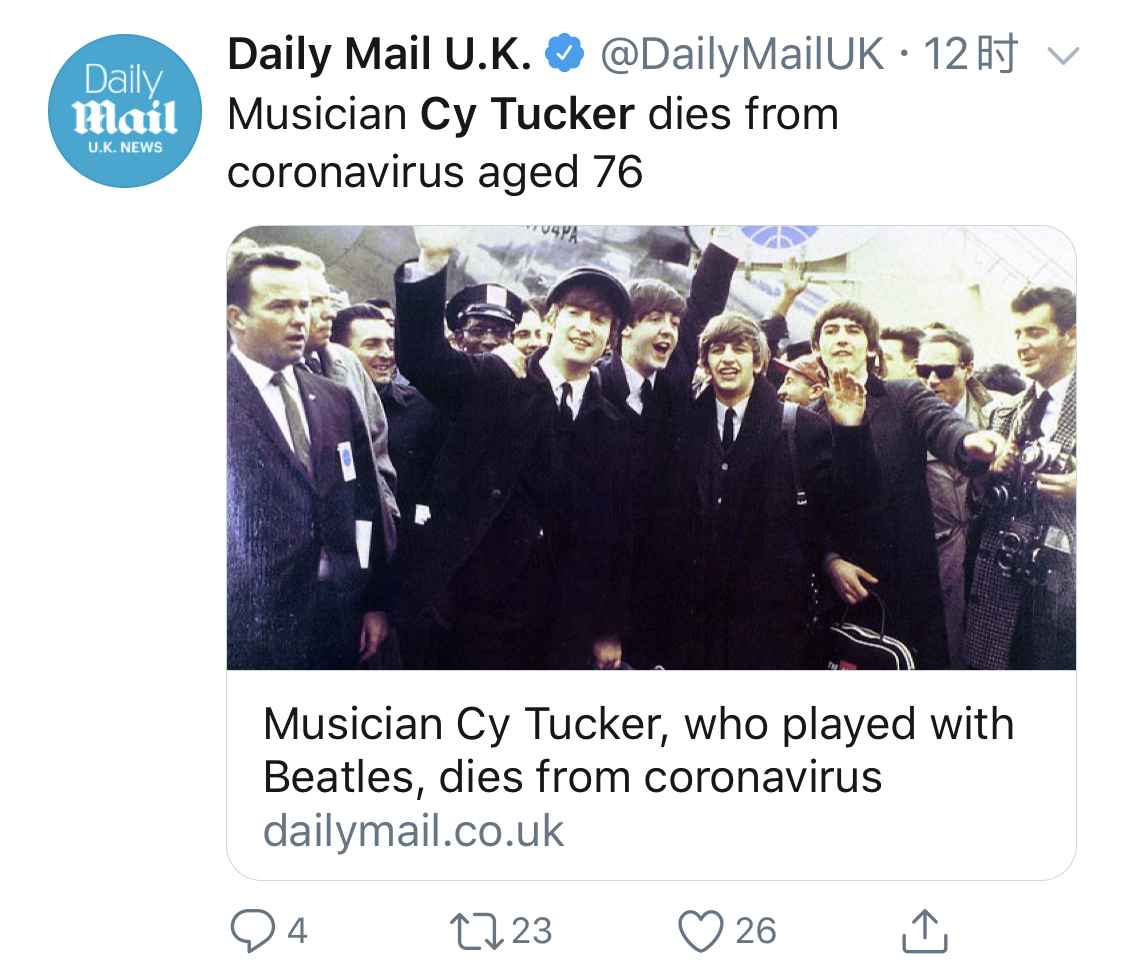Open the Daily Mail U.K. News avatar
1125x974 pixels.
point(125,111)
